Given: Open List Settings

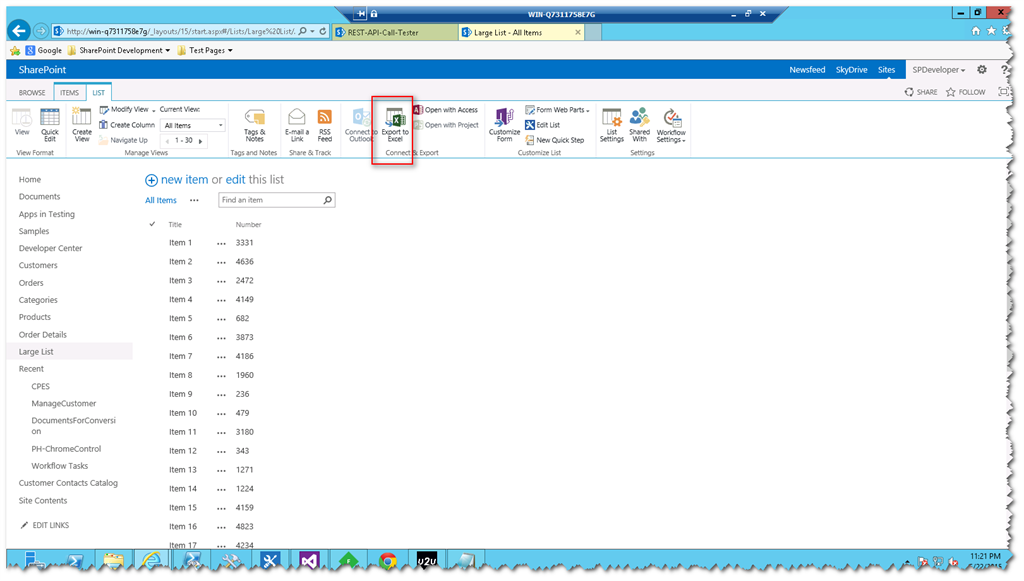Looking at the screenshot, I should coord(613,123).
